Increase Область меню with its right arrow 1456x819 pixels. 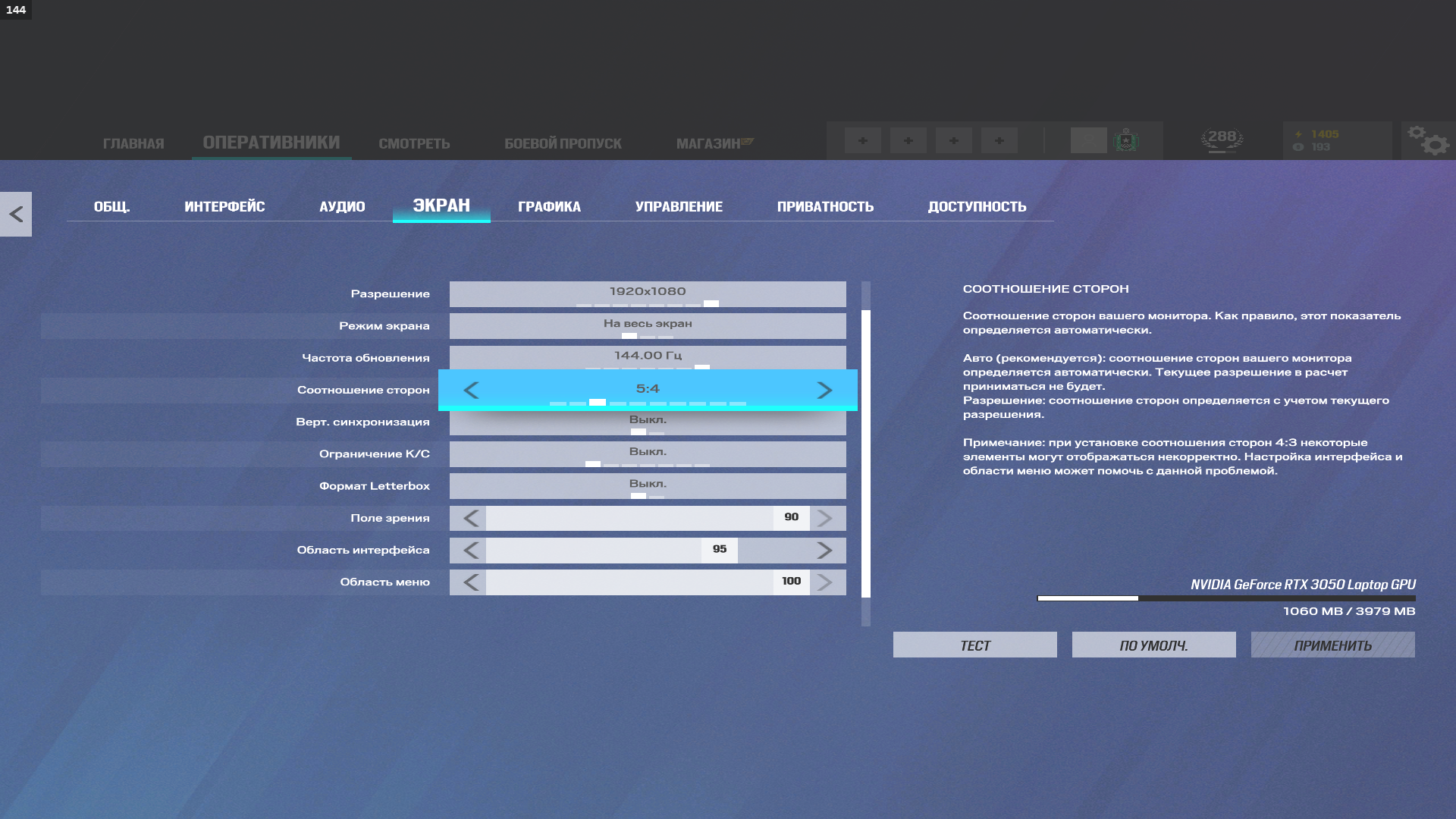pos(827,582)
